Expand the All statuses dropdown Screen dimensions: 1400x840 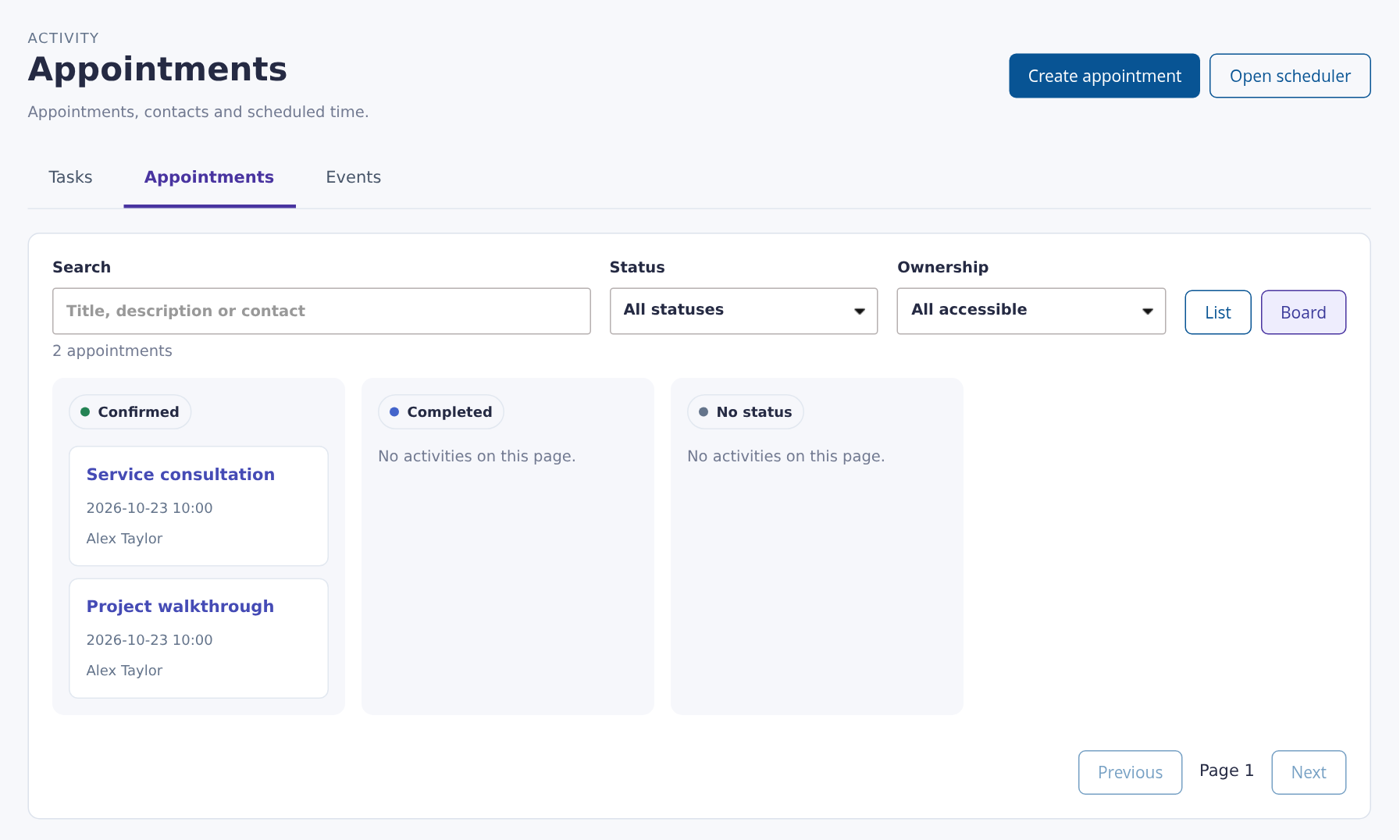(744, 311)
